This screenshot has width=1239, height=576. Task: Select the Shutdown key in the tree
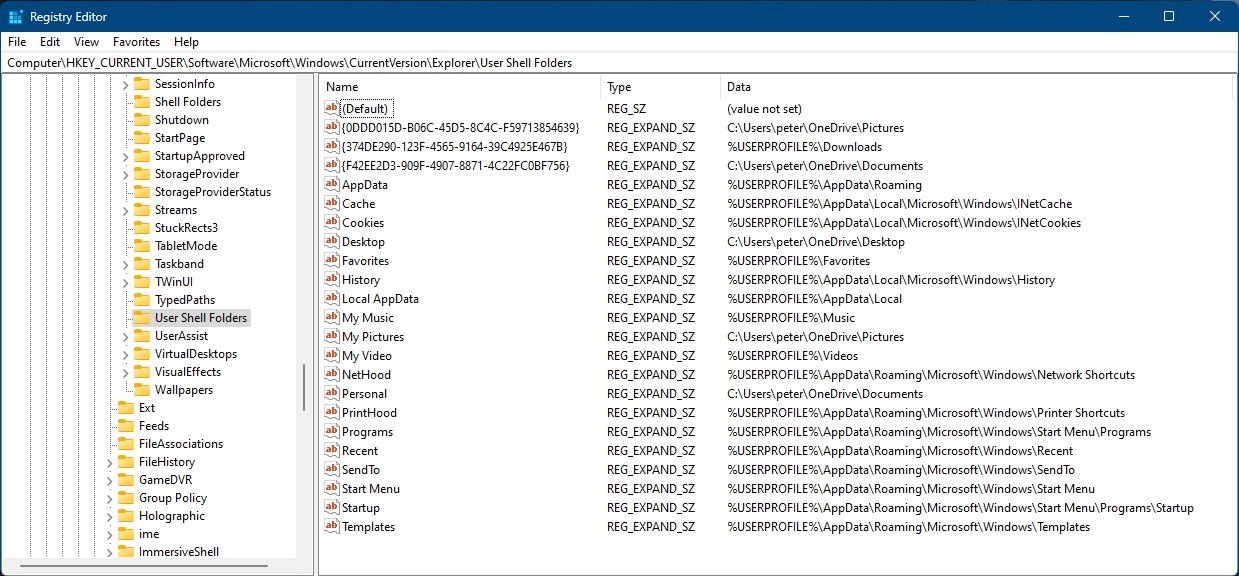[x=181, y=120]
